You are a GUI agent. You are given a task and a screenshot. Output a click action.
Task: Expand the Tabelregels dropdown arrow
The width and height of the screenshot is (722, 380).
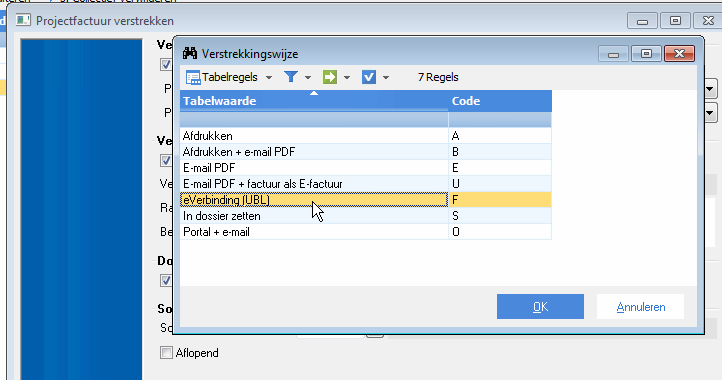[x=269, y=77]
